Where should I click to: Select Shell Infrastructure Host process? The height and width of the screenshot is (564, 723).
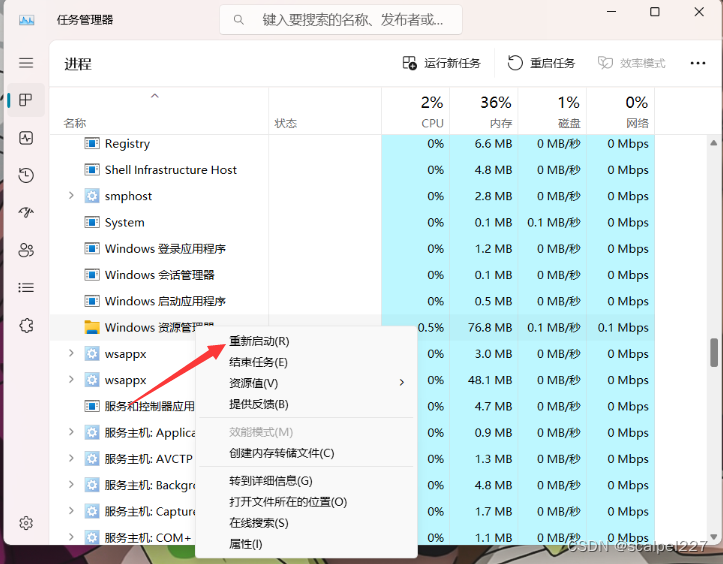point(171,170)
